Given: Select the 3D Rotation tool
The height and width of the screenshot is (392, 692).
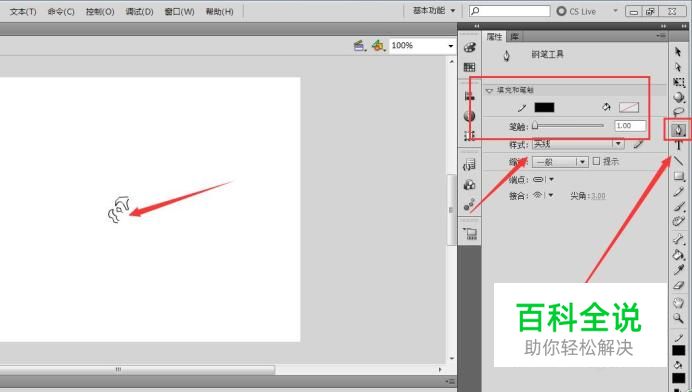Looking at the screenshot, I should [679, 97].
